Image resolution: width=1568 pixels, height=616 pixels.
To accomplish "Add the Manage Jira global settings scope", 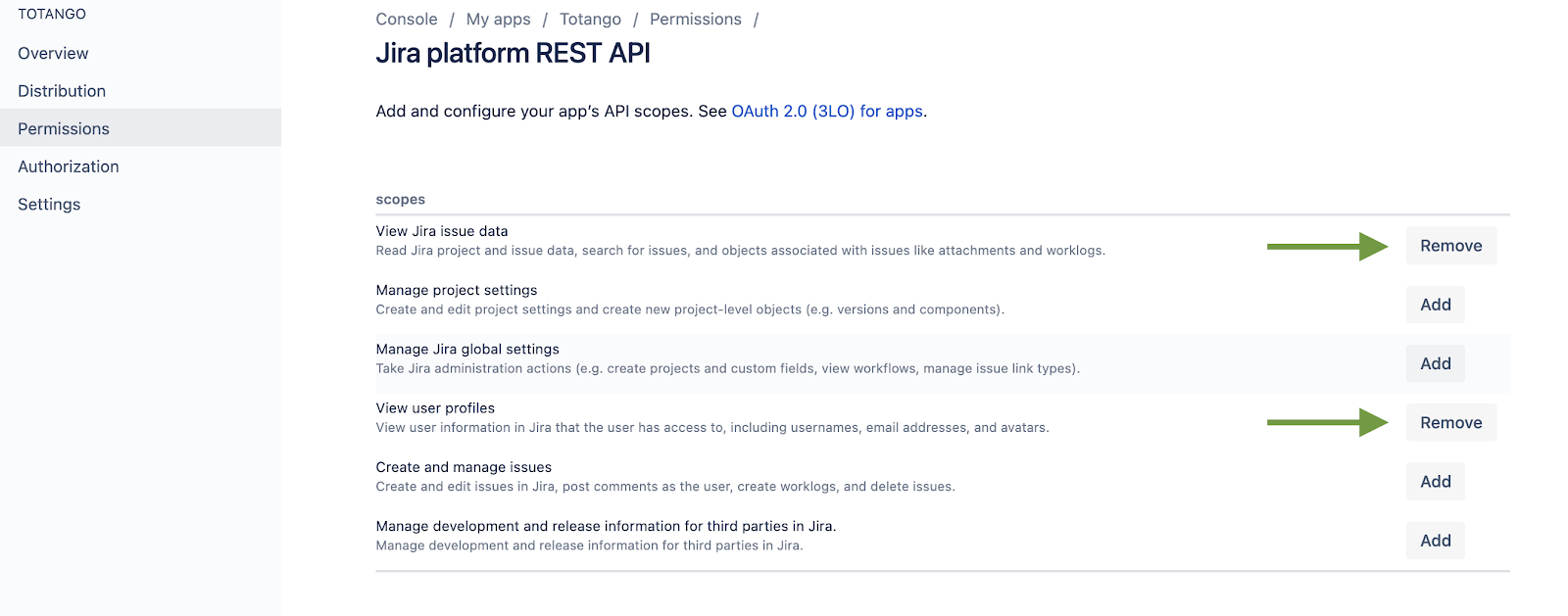I will tap(1436, 363).
